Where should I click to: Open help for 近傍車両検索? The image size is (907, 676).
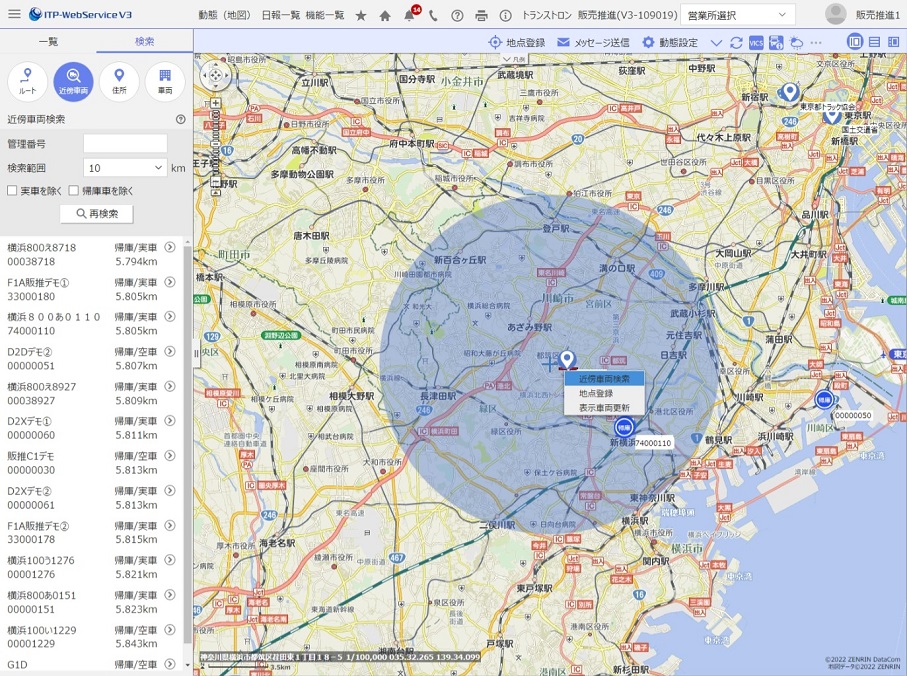click(180, 120)
